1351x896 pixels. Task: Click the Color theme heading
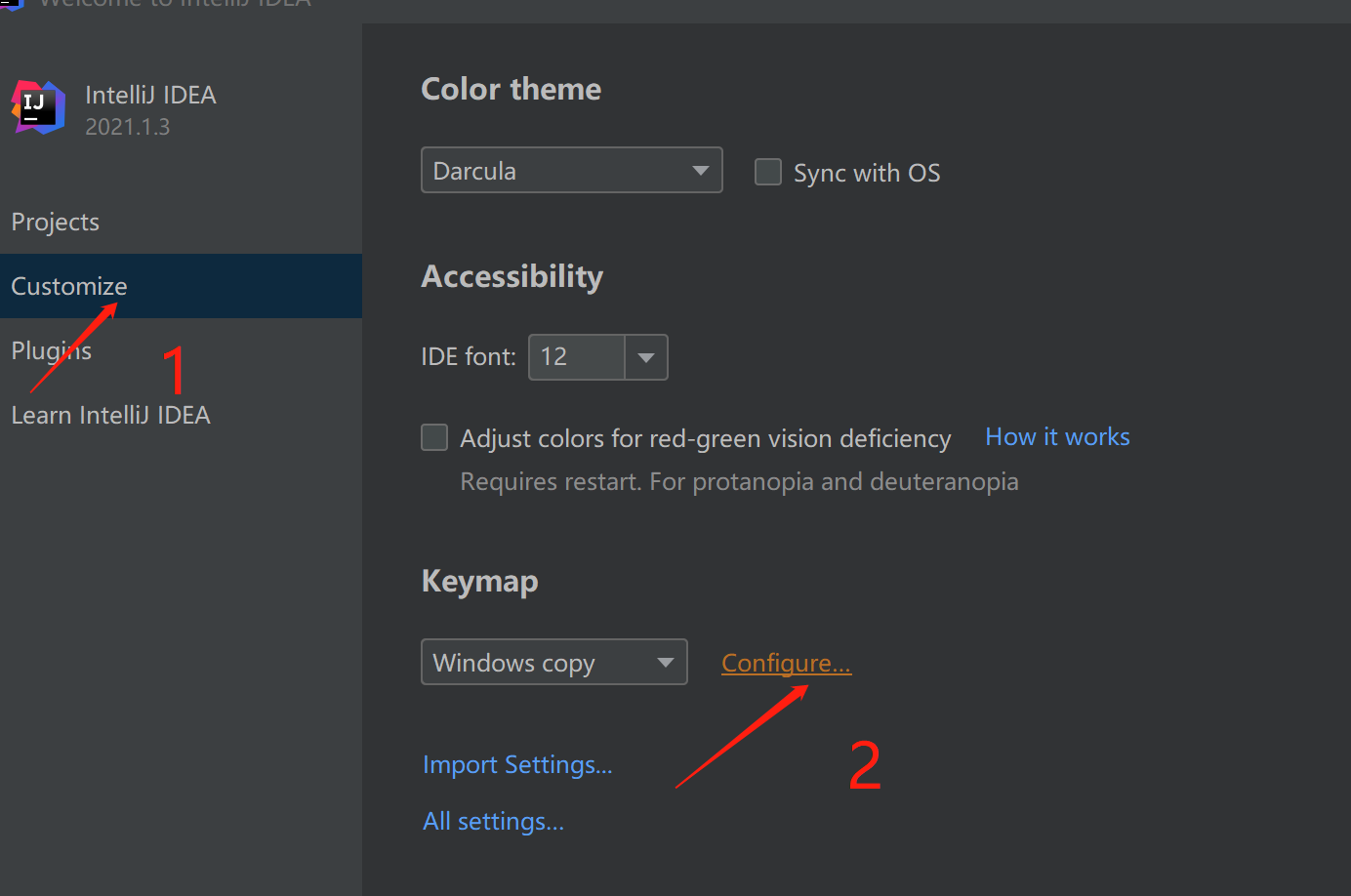[511, 89]
